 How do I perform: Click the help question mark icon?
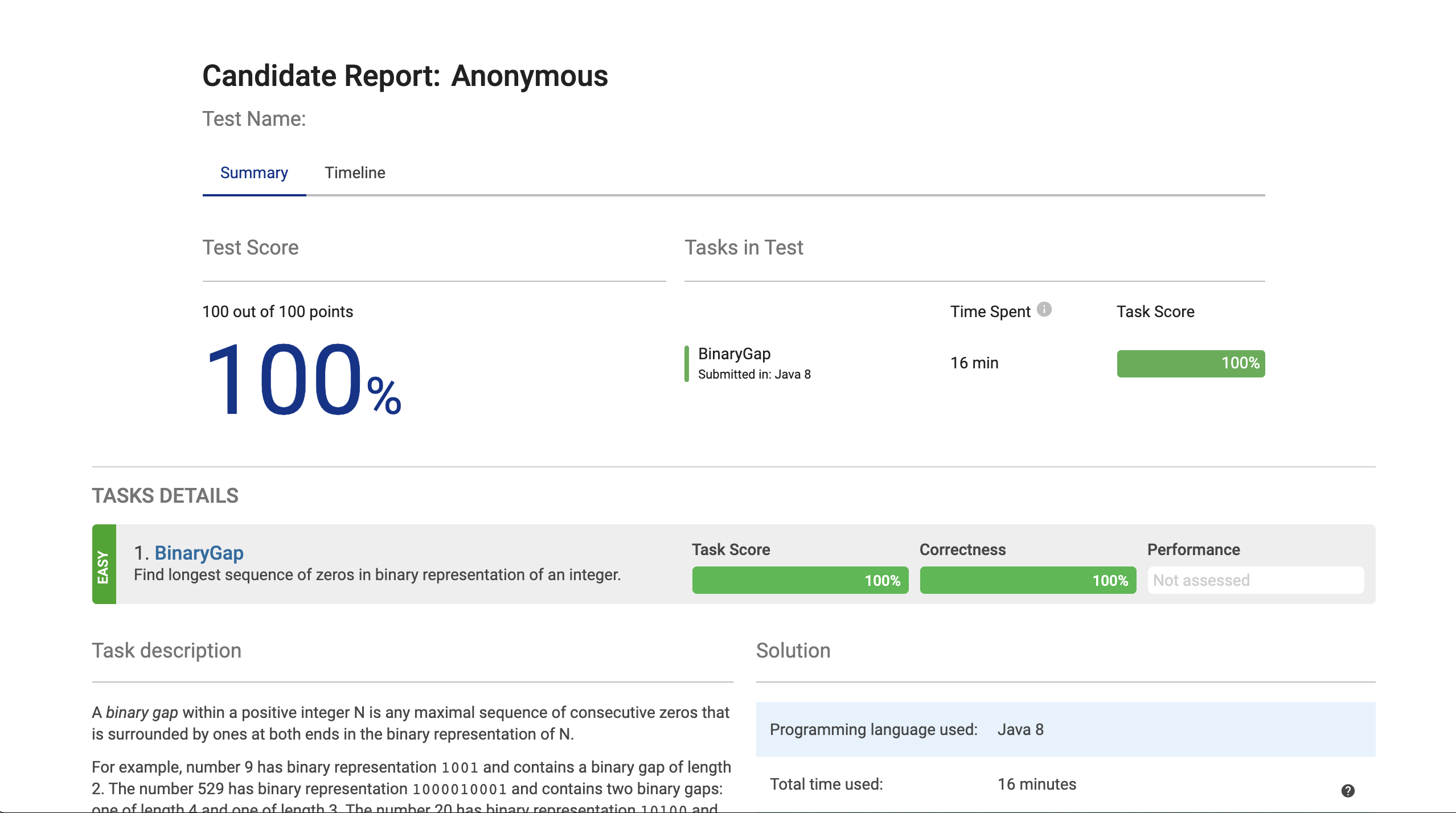coord(1347,790)
